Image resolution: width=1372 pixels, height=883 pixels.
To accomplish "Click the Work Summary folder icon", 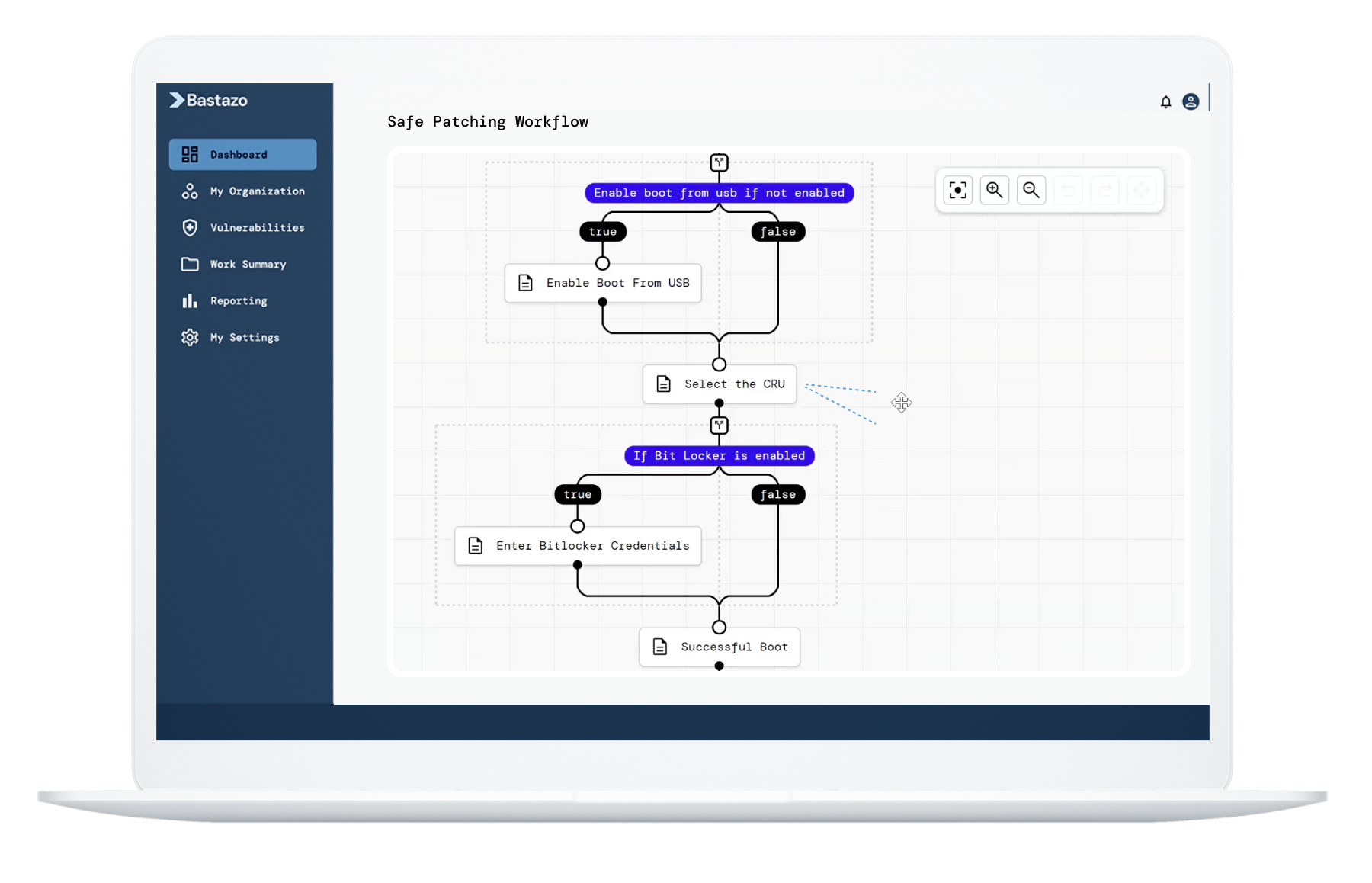I will pos(190,264).
